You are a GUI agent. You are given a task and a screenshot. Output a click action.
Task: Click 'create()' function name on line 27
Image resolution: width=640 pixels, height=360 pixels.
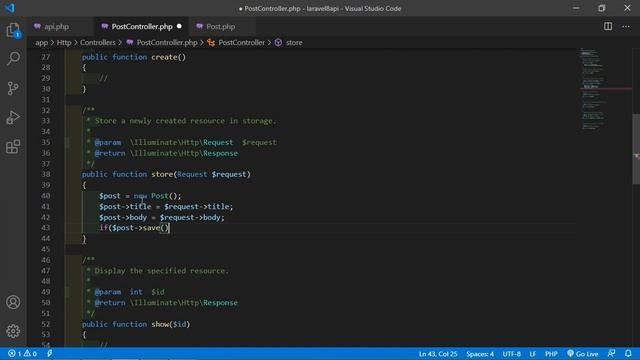point(169,57)
